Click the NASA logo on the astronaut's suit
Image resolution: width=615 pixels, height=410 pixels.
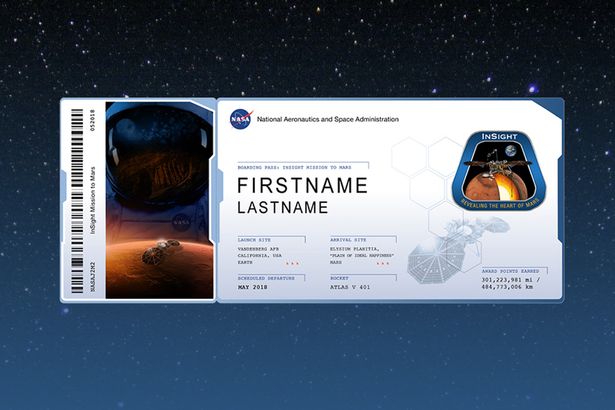(181, 222)
